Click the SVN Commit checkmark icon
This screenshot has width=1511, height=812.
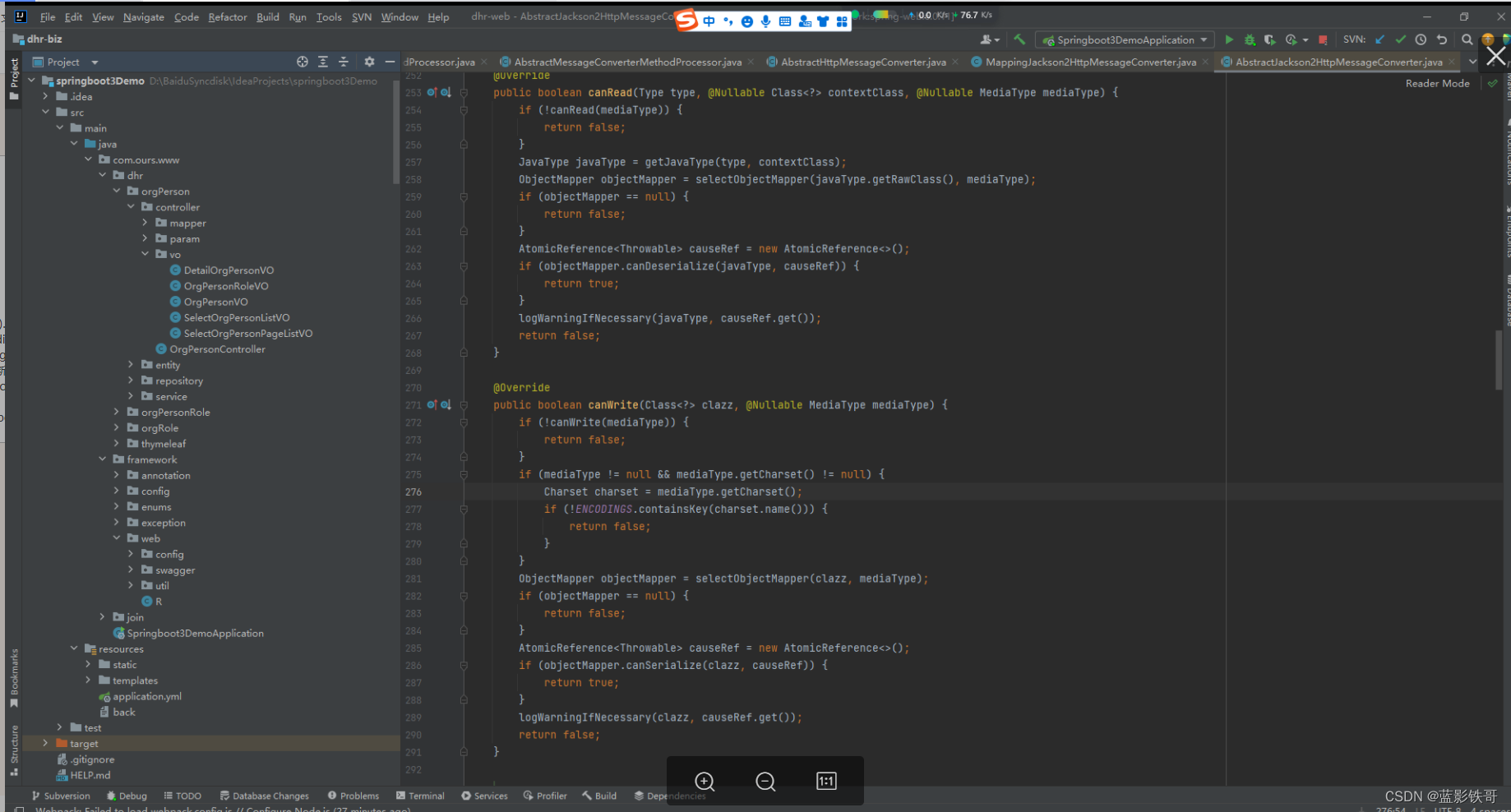[x=1401, y=39]
